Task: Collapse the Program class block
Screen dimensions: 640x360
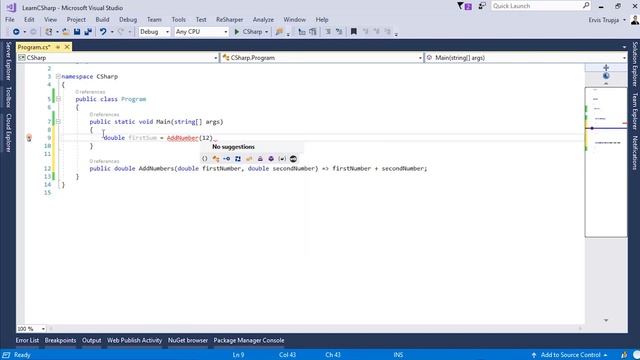Action: click(x=58, y=99)
